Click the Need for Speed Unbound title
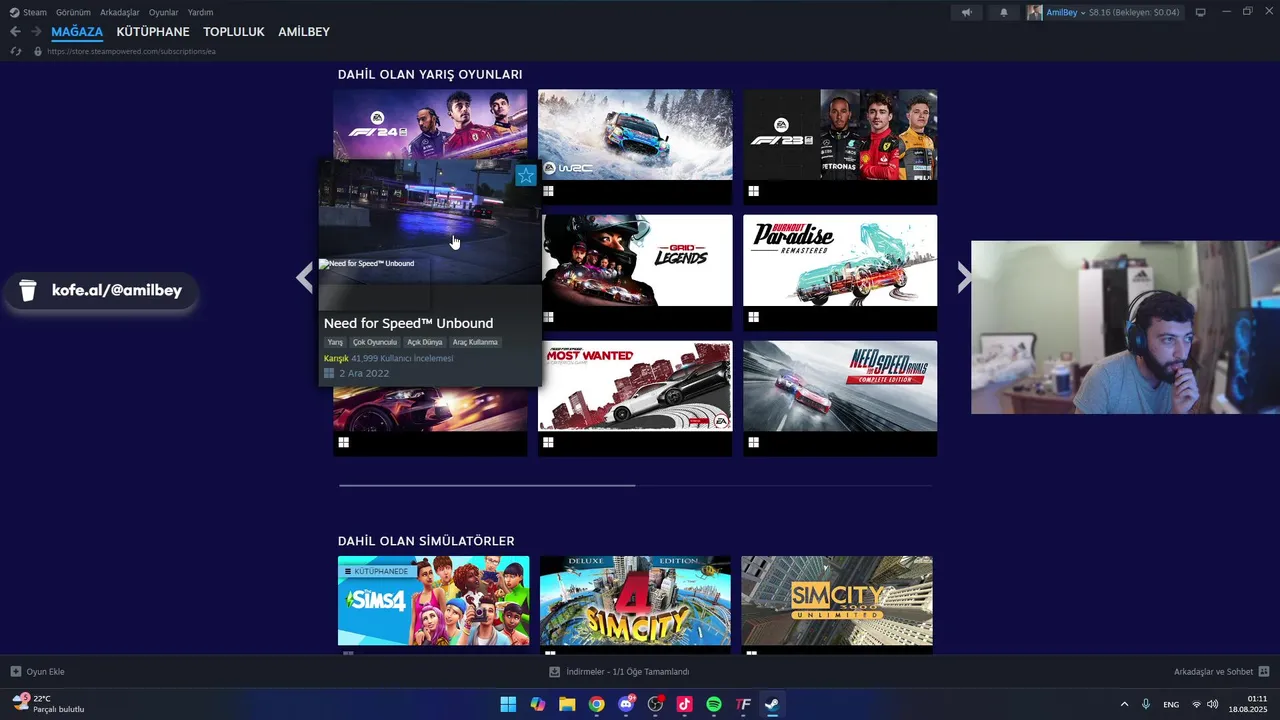This screenshot has width=1280, height=720. [408, 323]
